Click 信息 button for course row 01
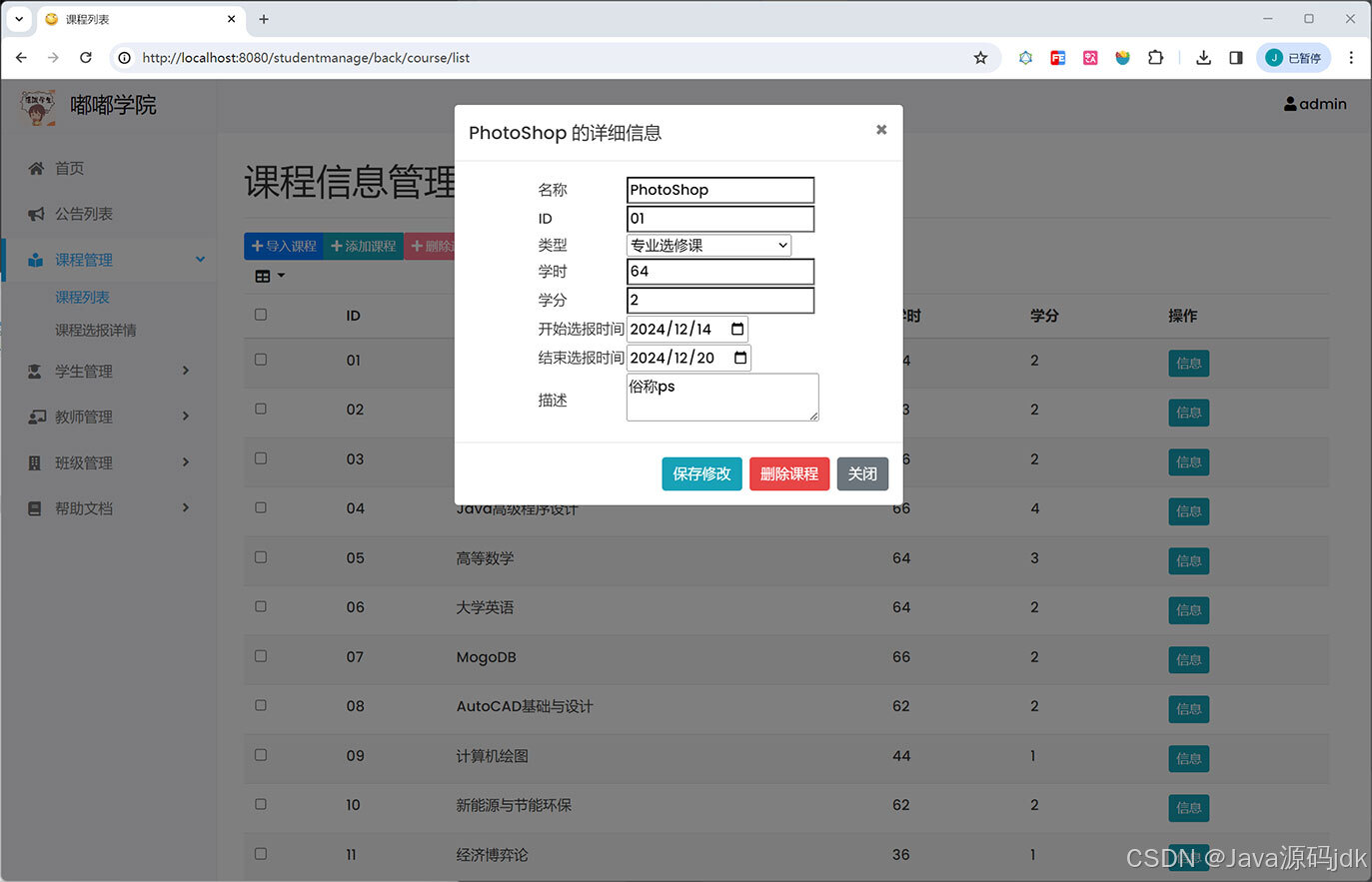This screenshot has width=1372, height=882. pyautogui.click(x=1189, y=364)
